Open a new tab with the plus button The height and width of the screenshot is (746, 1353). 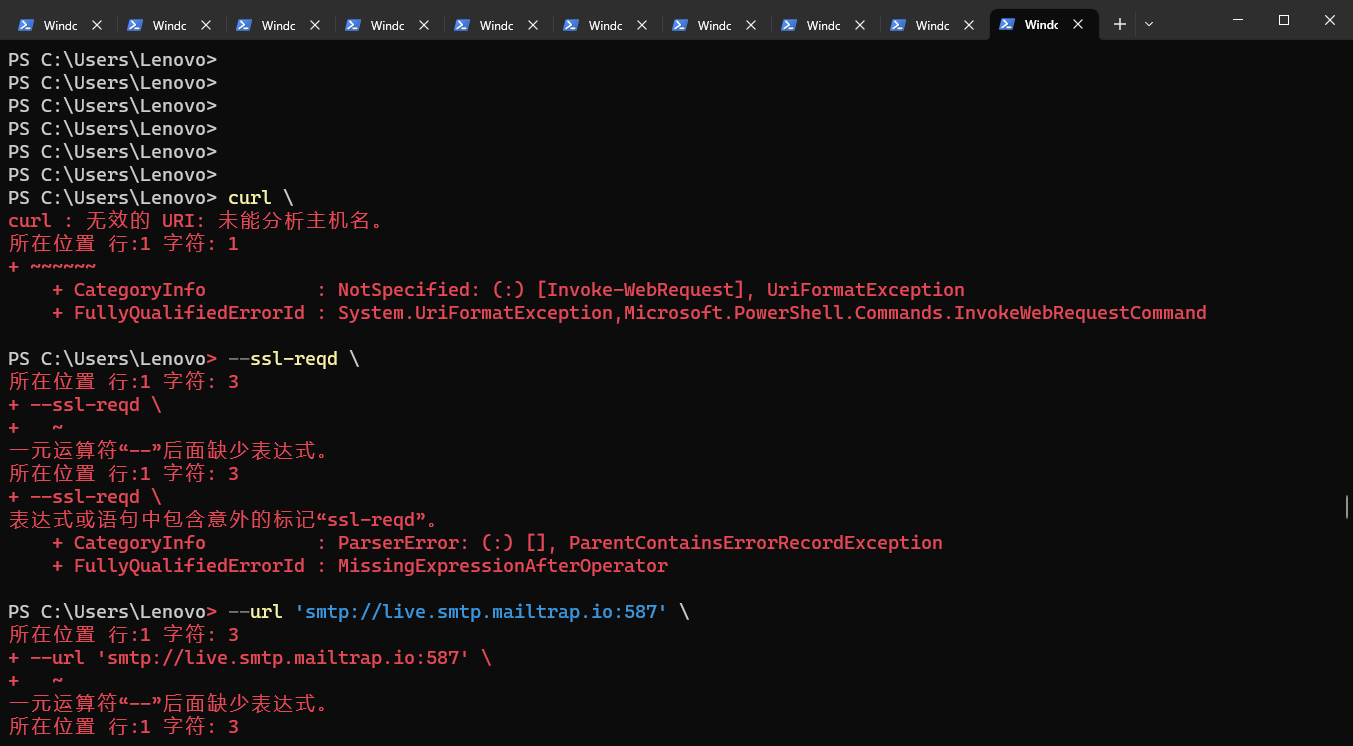(1119, 24)
